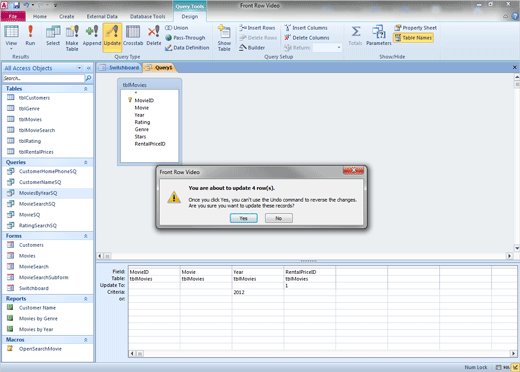Screen dimensions: 520x372
Task: Save using the quick access Save icon
Action: 16,5
